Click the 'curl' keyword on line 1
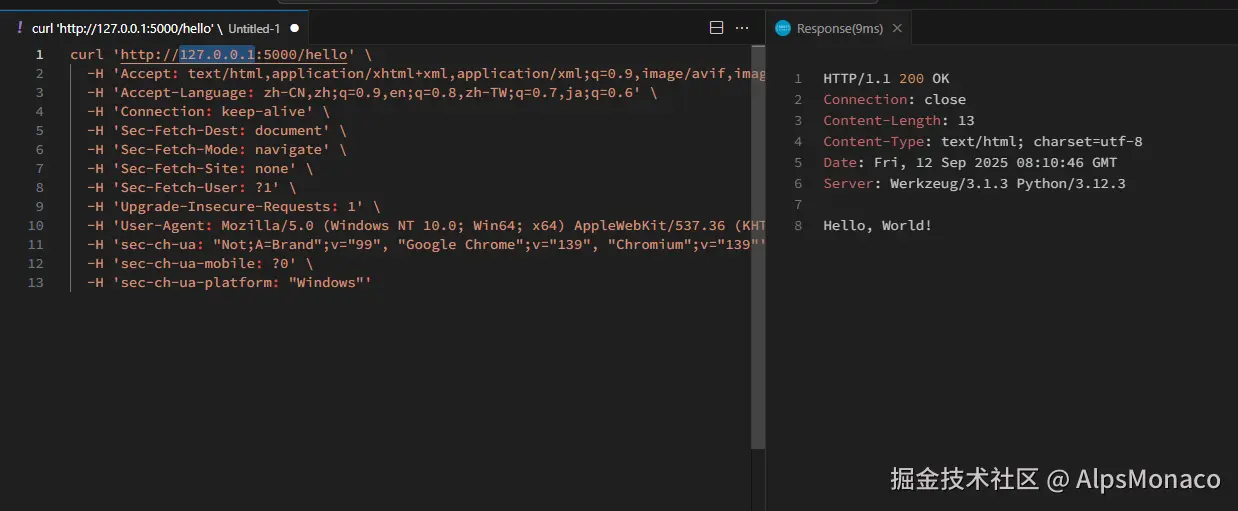1238x511 pixels. 87,54
